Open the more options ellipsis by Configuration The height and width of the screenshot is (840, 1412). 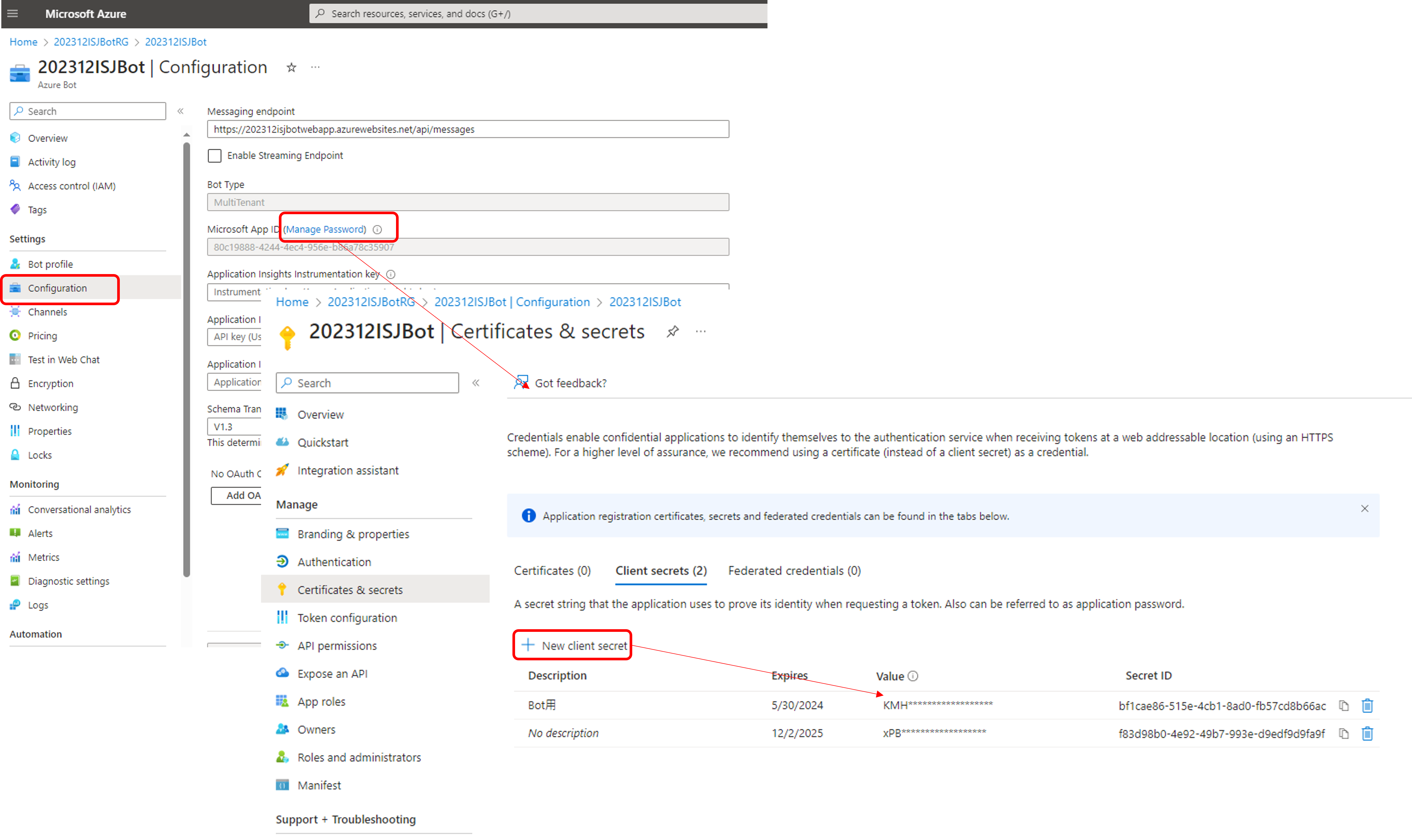315,67
